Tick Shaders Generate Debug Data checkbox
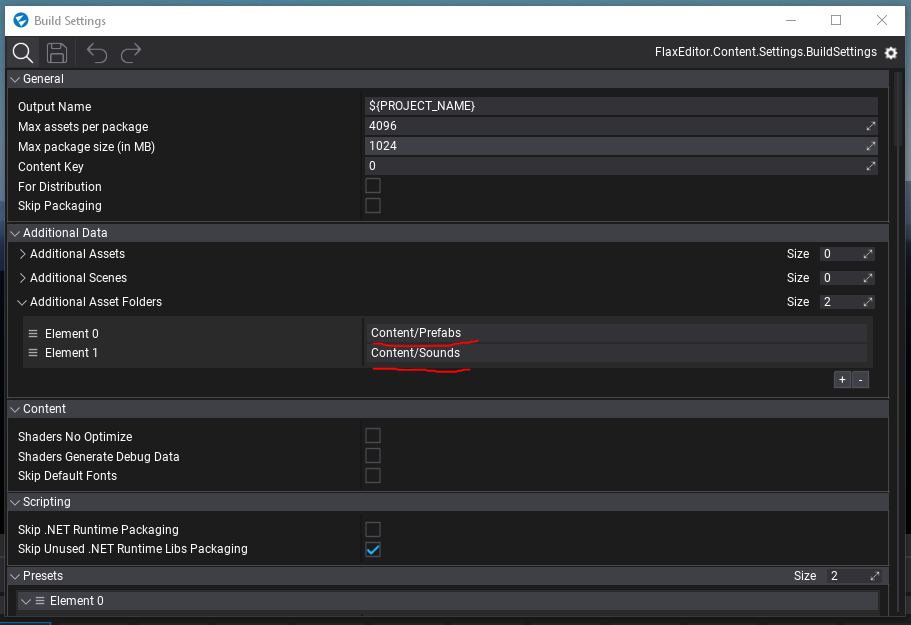 [373, 456]
